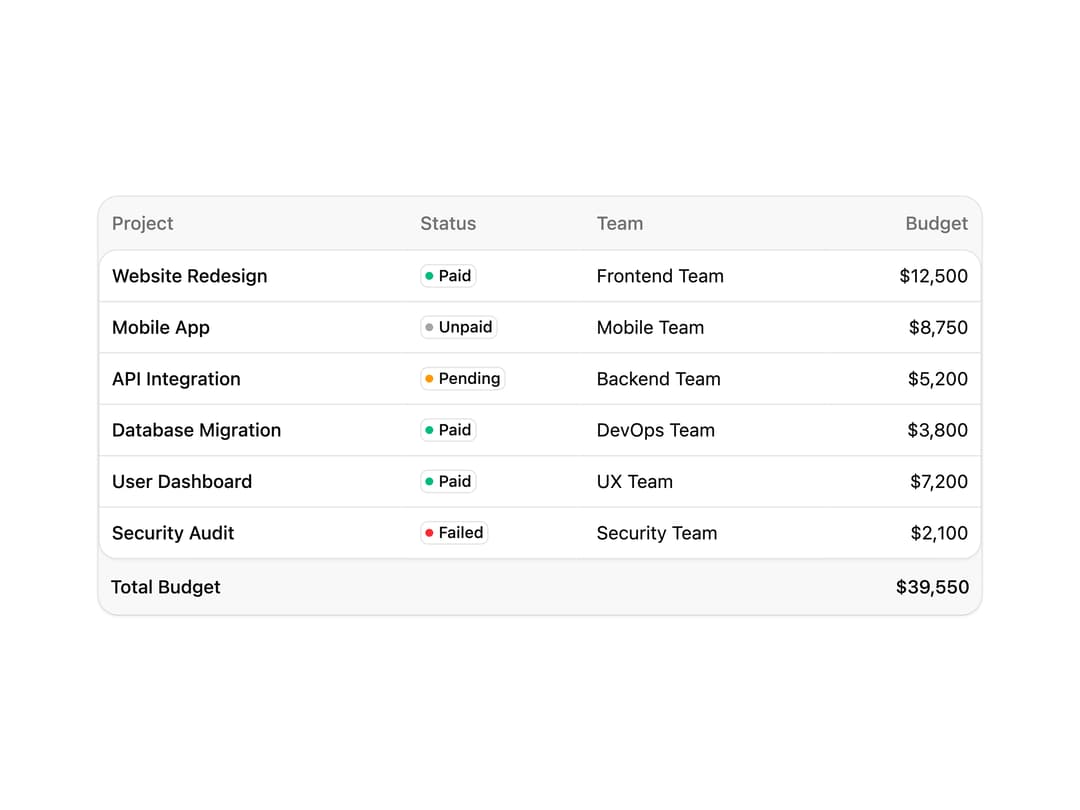
Task: Open the Database Migration project
Action: [x=196, y=430]
